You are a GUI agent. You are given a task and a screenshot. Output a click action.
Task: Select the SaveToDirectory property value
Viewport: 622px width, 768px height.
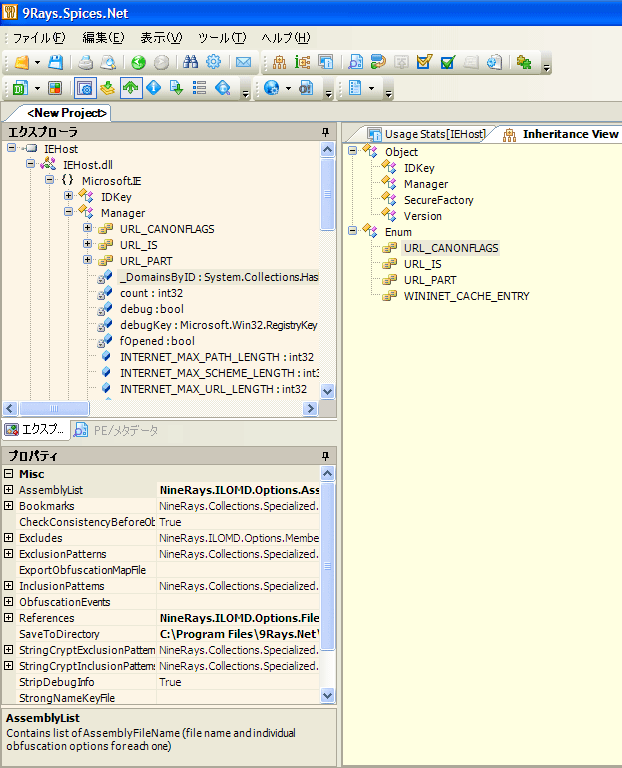tap(239, 634)
